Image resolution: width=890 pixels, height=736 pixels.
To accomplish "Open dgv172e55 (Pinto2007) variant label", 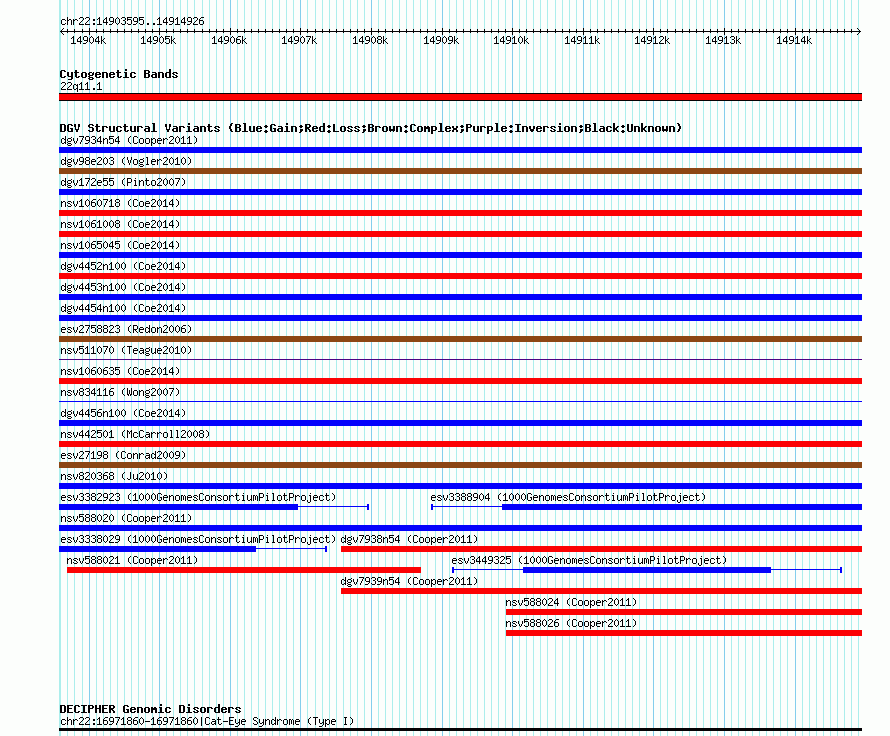I will [123, 182].
